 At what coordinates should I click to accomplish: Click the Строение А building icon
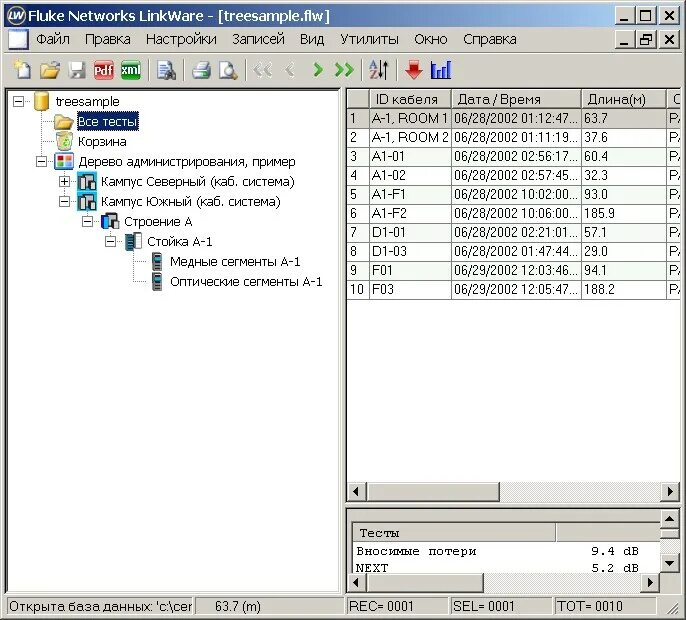coord(110,221)
